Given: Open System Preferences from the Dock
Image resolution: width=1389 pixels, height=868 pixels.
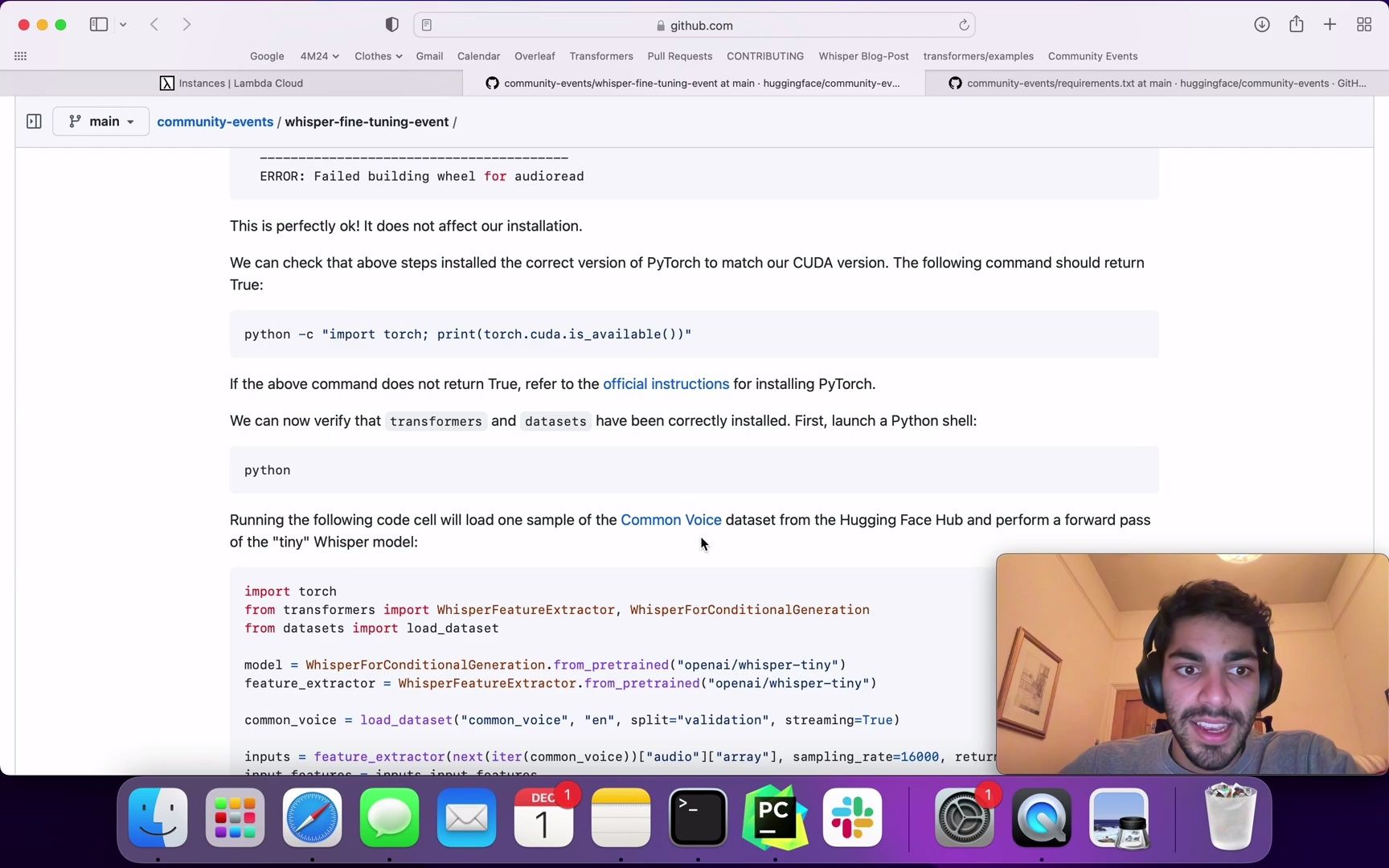Looking at the screenshot, I should tap(965, 818).
